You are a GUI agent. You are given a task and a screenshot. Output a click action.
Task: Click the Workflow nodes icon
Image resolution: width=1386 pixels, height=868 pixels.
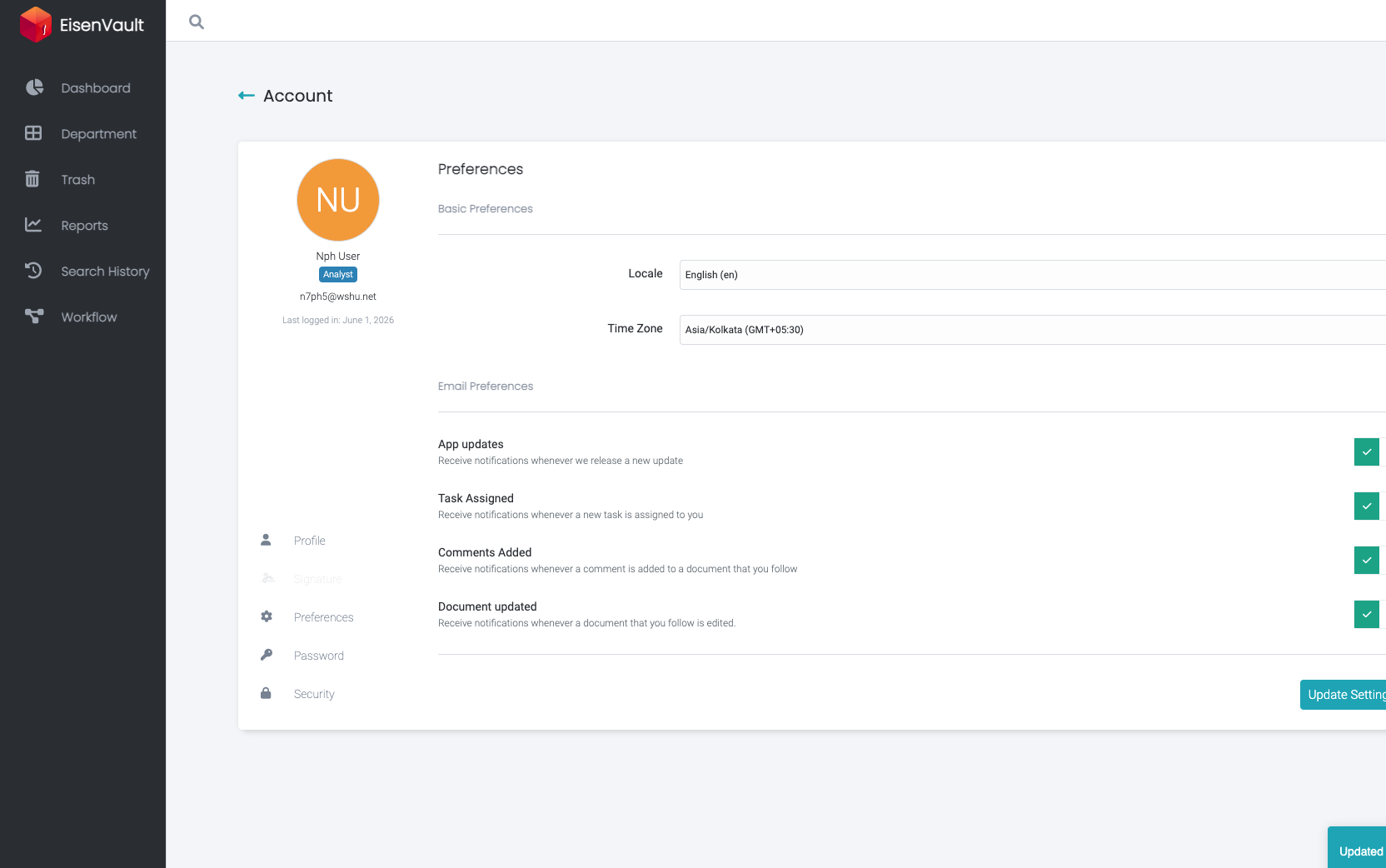click(x=34, y=317)
